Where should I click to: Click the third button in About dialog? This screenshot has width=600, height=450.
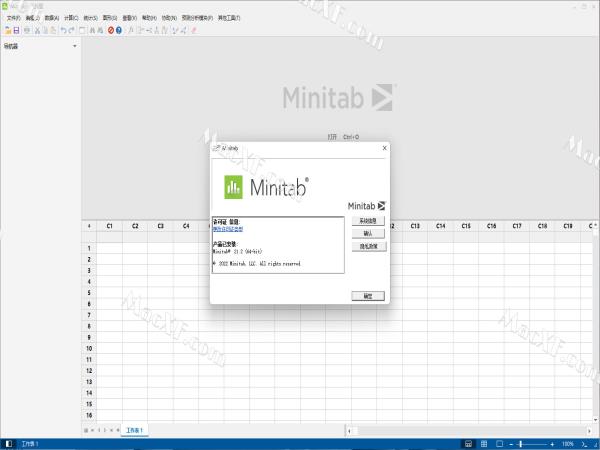[x=369, y=246]
